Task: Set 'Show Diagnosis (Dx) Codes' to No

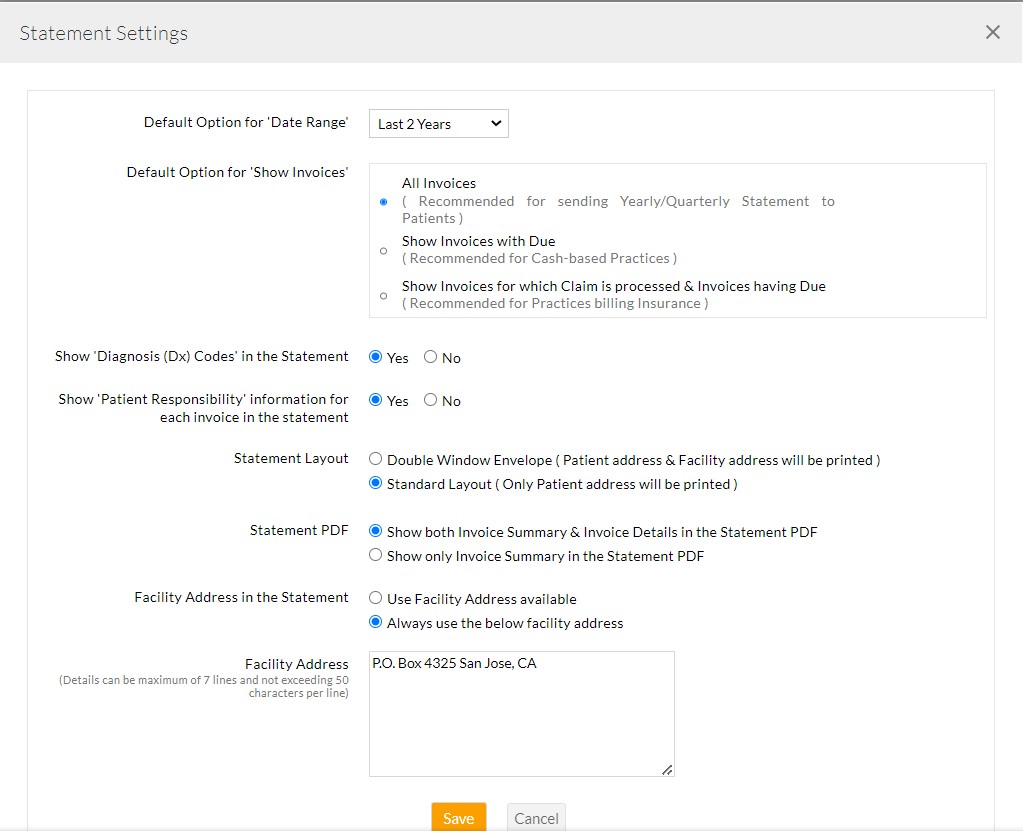Action: pyautogui.click(x=429, y=357)
